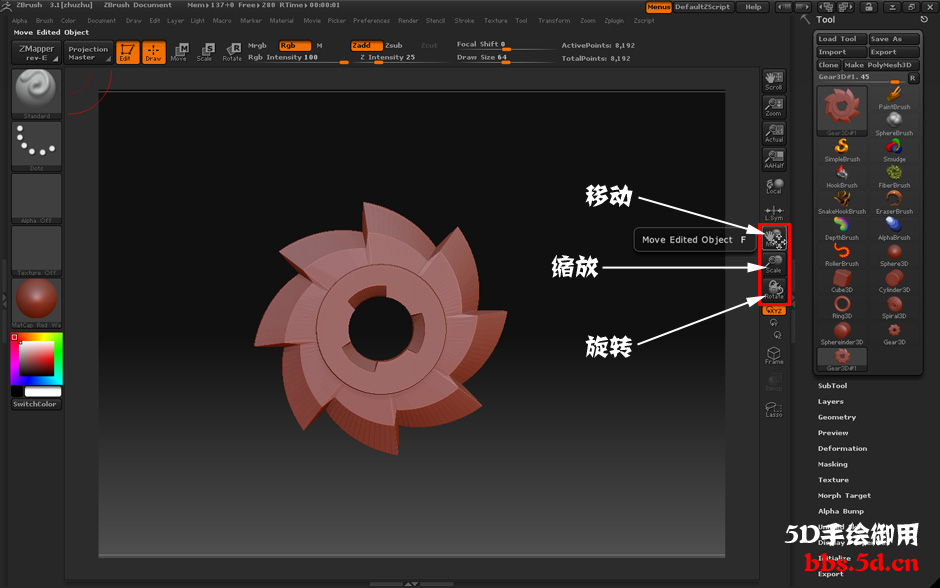Viewport: 940px width, 588px height.
Task: Select the Scale edited object icon
Action: point(774,264)
